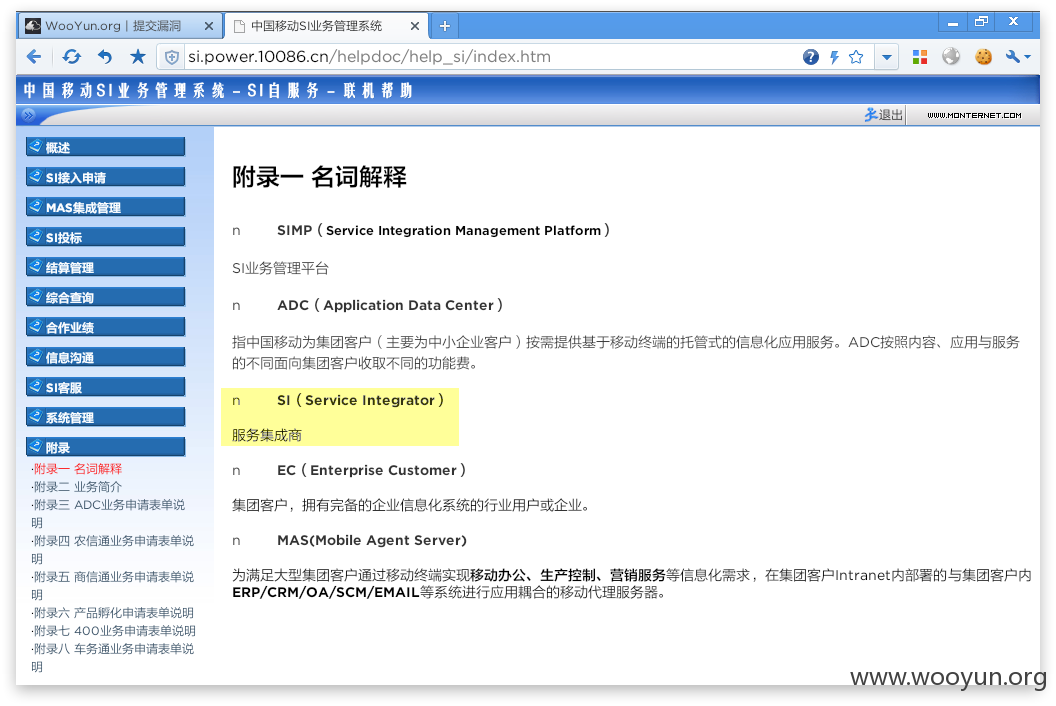This screenshot has height=706, width=1056.
Task: Click the 退出 logout link
Action: [884, 115]
